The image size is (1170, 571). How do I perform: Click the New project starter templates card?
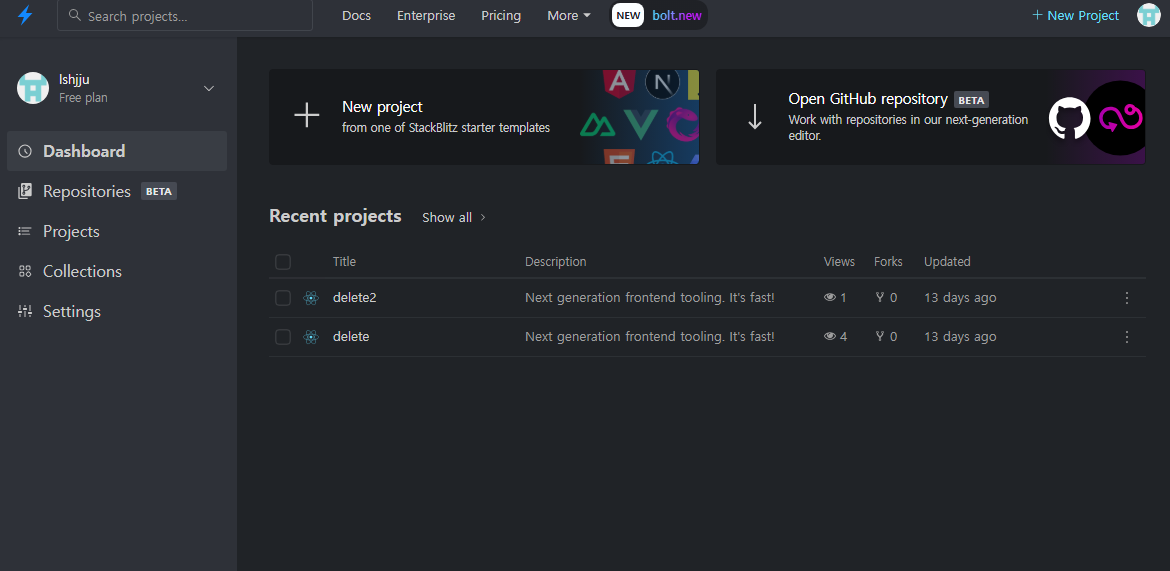(484, 117)
